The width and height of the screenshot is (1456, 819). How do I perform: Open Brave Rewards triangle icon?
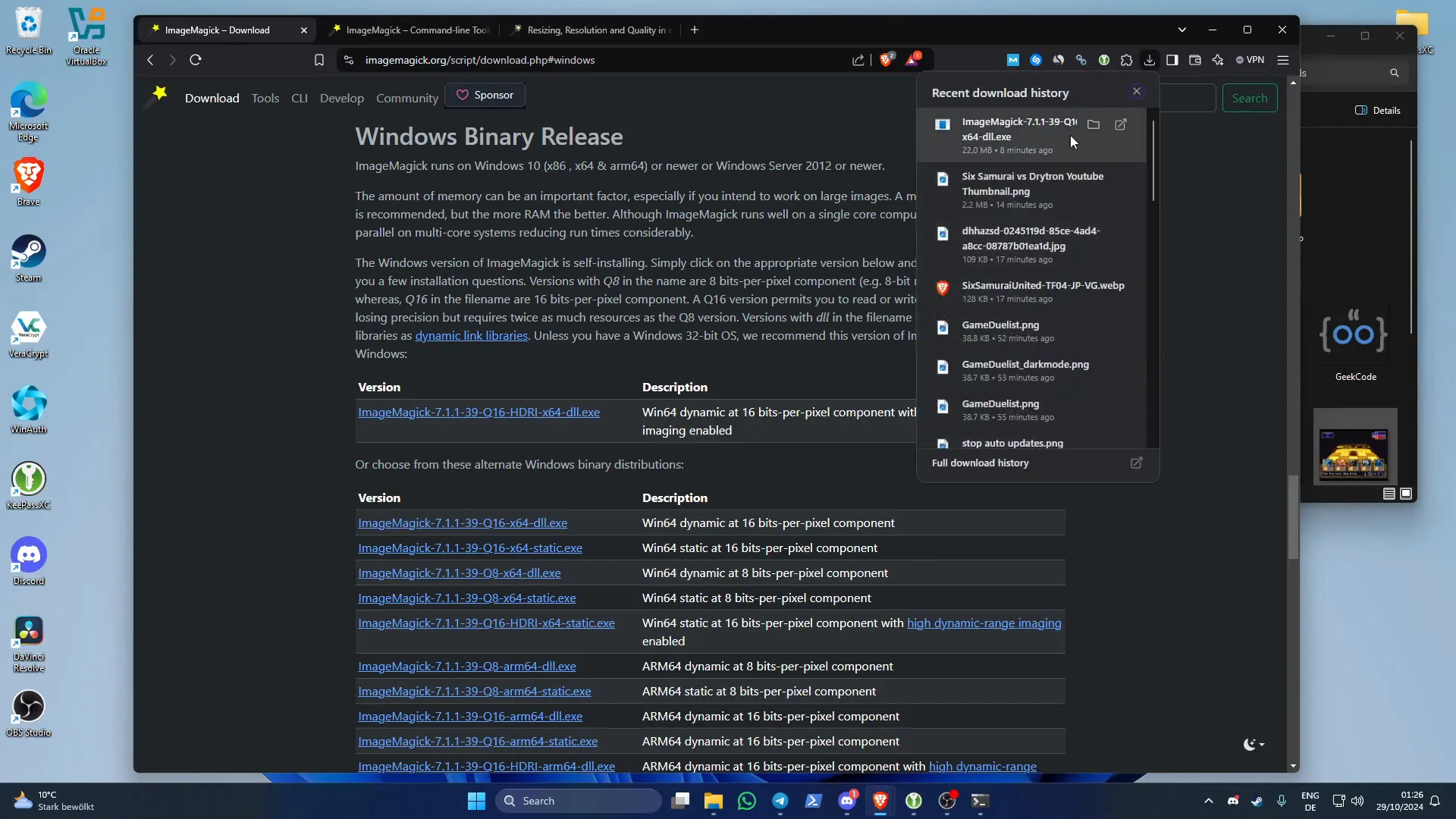912,60
